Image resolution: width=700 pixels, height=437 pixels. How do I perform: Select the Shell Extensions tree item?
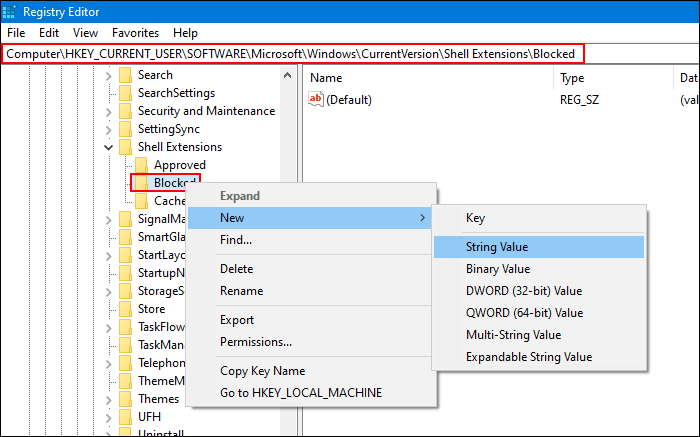coord(179,147)
